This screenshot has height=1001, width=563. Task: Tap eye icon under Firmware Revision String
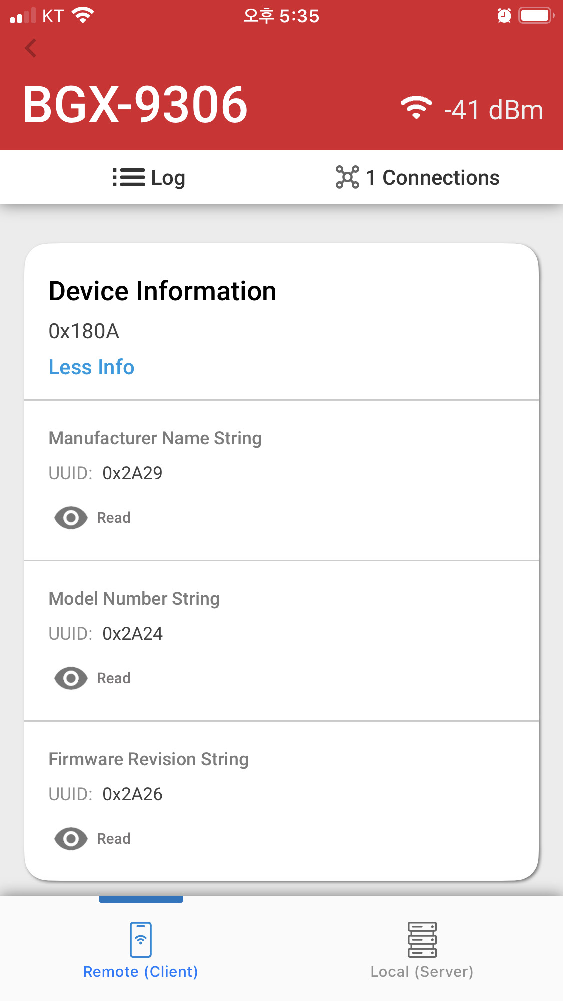point(71,838)
